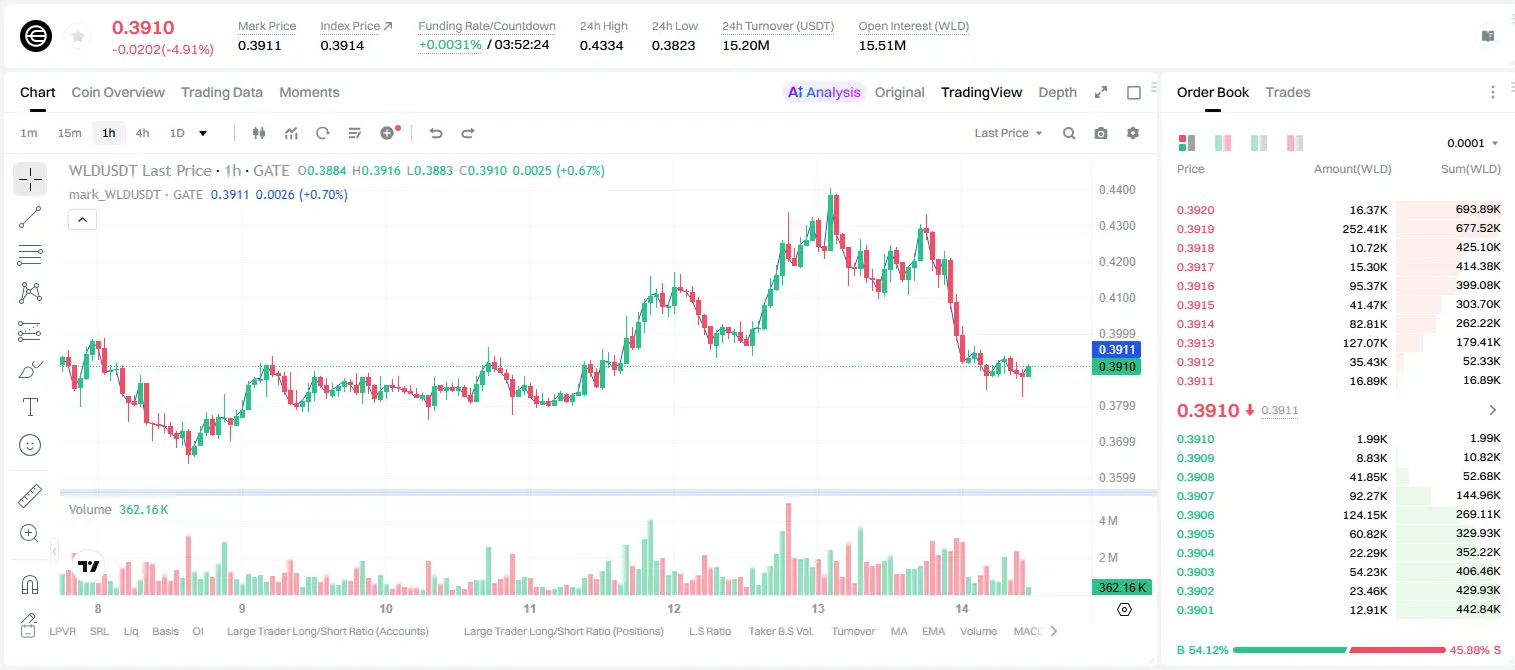Select the ruler measure tool
Image resolution: width=1515 pixels, height=670 pixels.
point(30,496)
